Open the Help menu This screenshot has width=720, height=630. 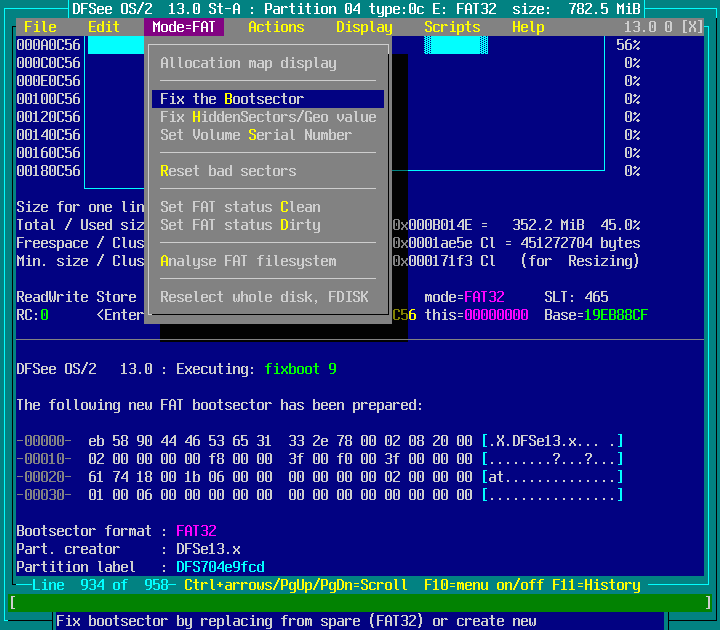click(528, 27)
